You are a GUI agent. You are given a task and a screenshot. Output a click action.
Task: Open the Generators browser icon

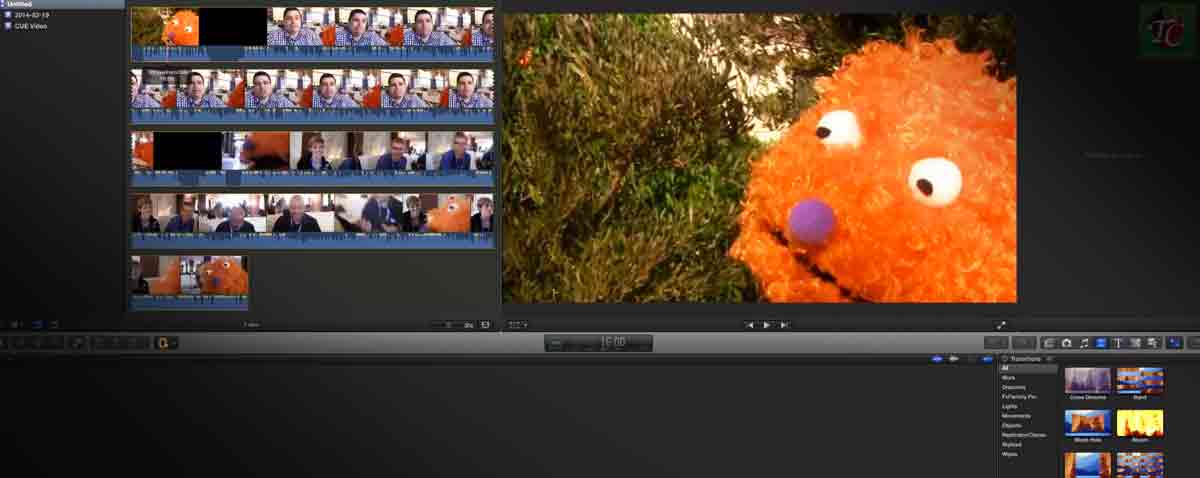(x=1134, y=343)
